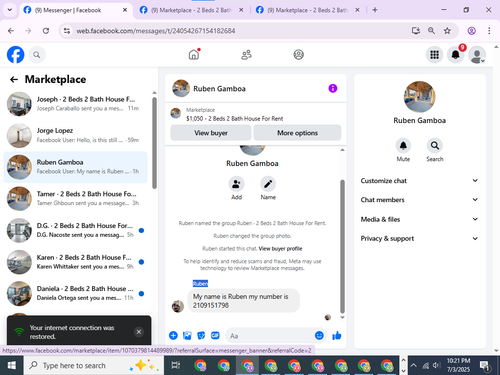Go back with the browser back arrow

click(11, 31)
